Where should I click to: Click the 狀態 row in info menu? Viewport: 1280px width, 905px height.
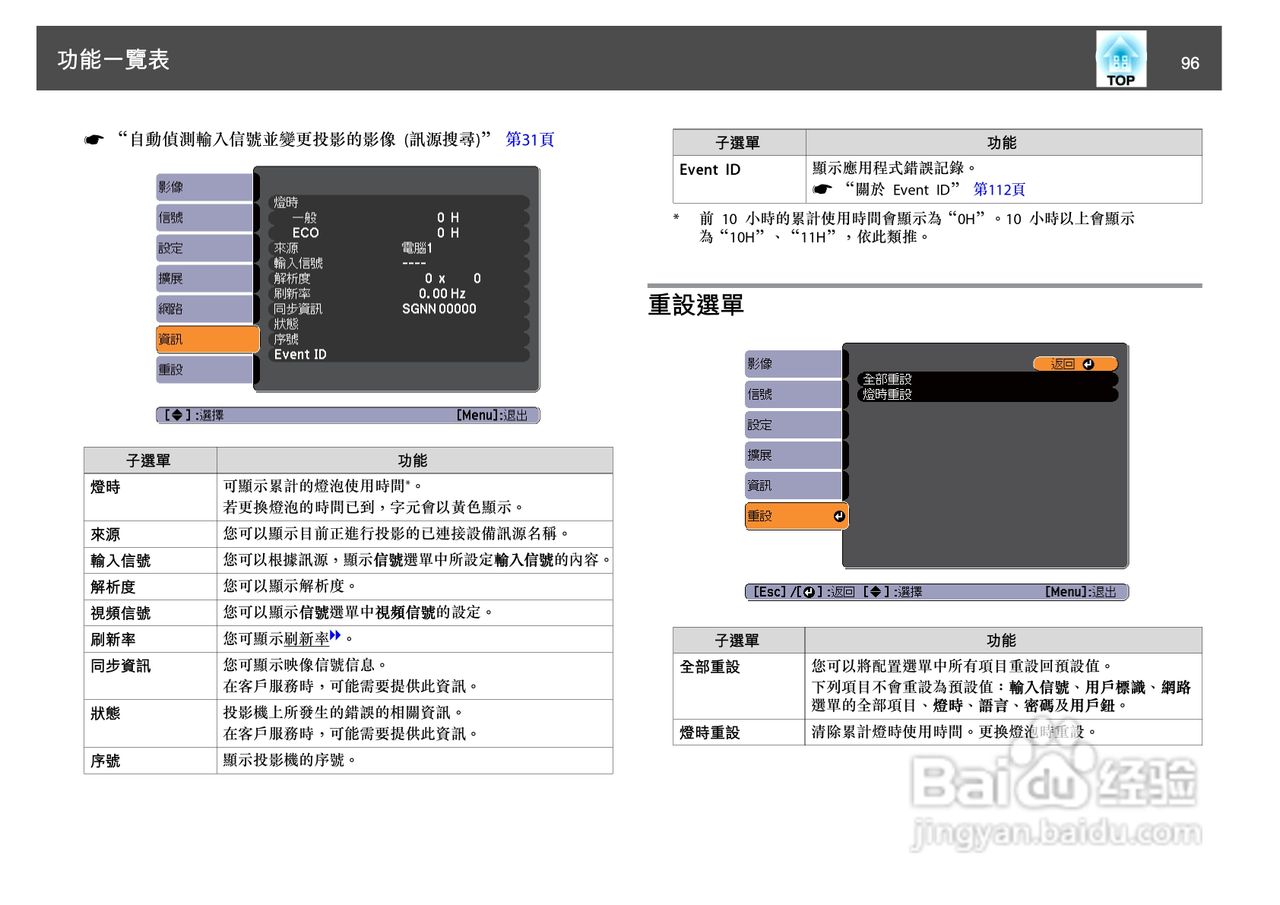(400, 324)
